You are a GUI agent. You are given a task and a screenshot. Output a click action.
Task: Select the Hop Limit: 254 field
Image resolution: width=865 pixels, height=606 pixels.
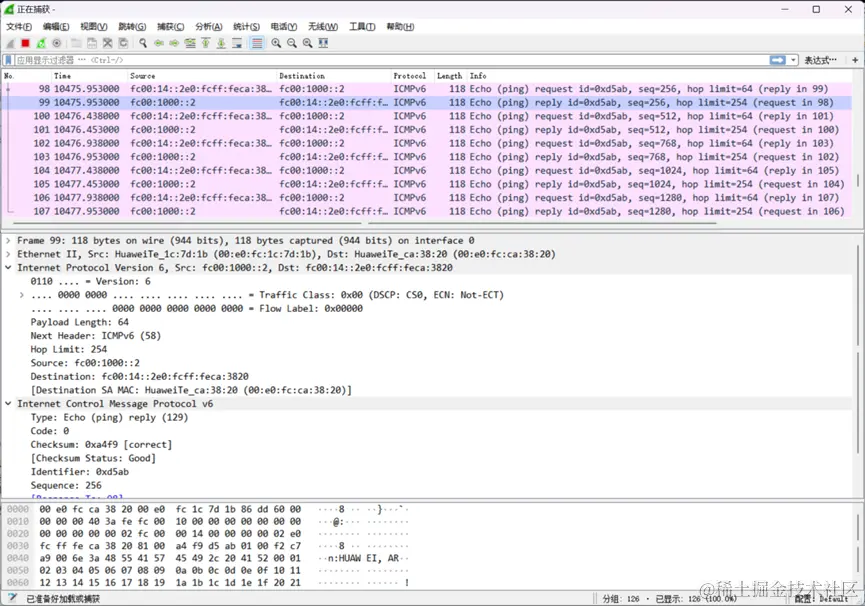point(69,349)
